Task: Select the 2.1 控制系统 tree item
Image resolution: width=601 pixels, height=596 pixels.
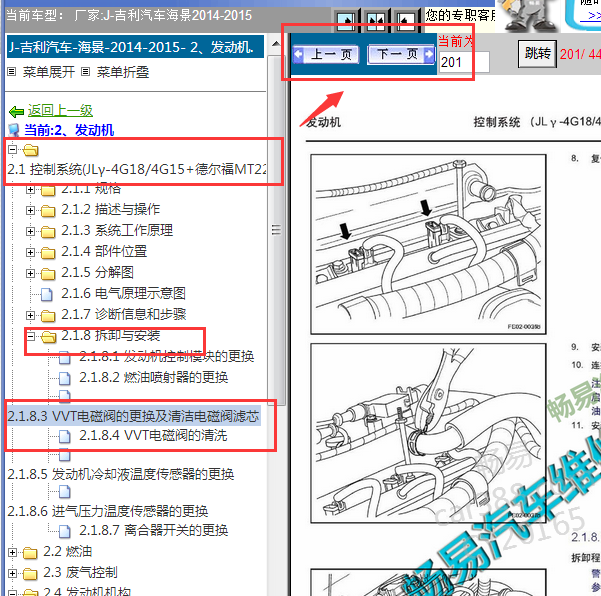Action: point(137,169)
